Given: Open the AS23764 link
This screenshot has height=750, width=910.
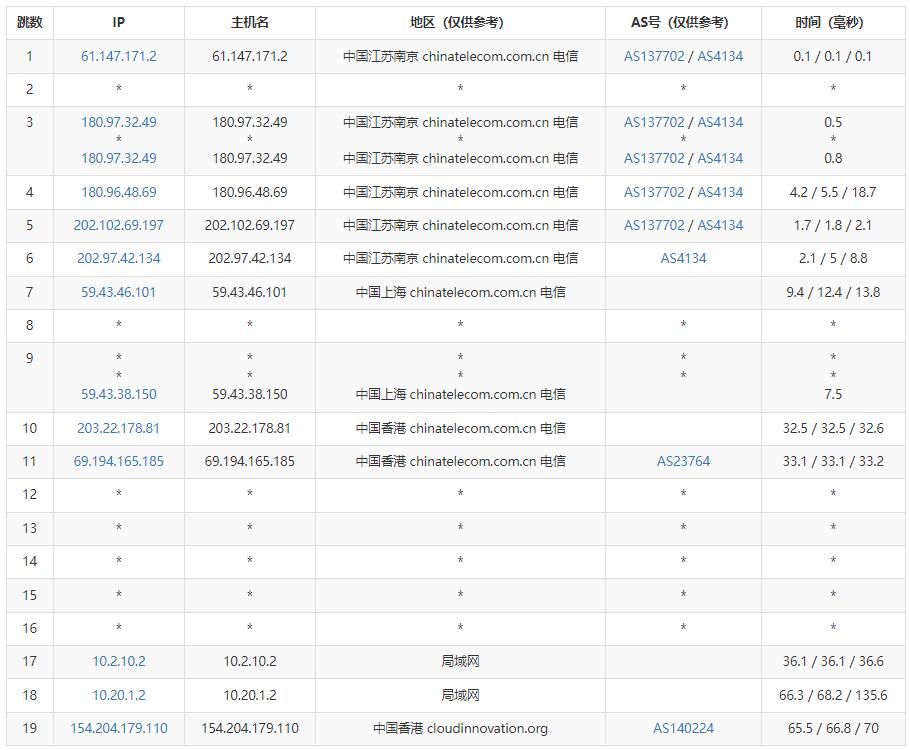Looking at the screenshot, I should (684, 461).
